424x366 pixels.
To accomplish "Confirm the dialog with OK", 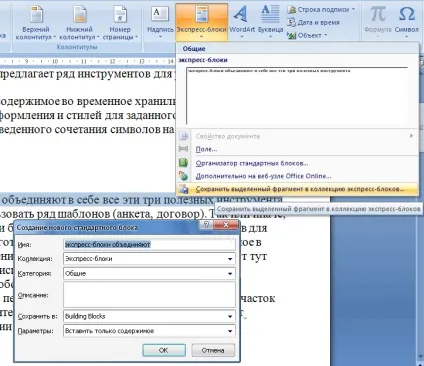I will [x=164, y=350].
